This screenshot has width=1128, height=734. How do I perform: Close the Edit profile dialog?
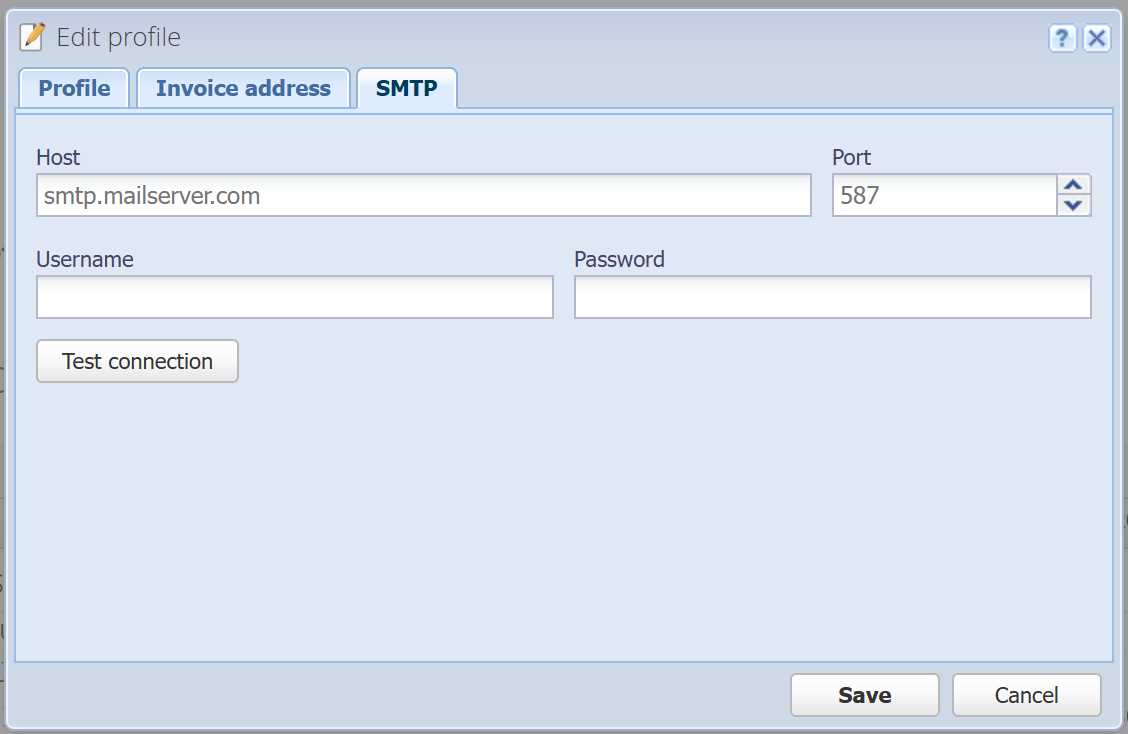tap(1097, 37)
